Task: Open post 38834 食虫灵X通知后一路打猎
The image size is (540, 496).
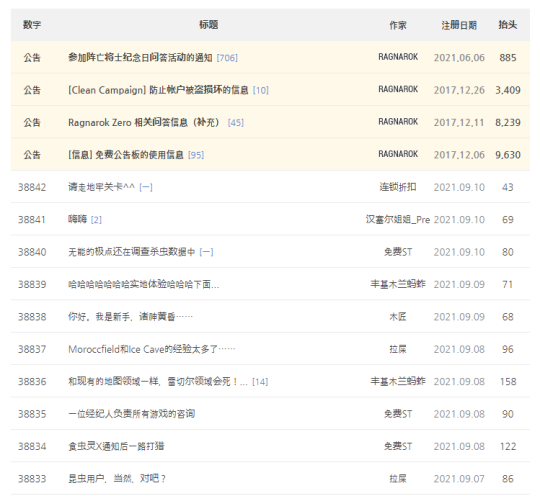Action: point(116,446)
